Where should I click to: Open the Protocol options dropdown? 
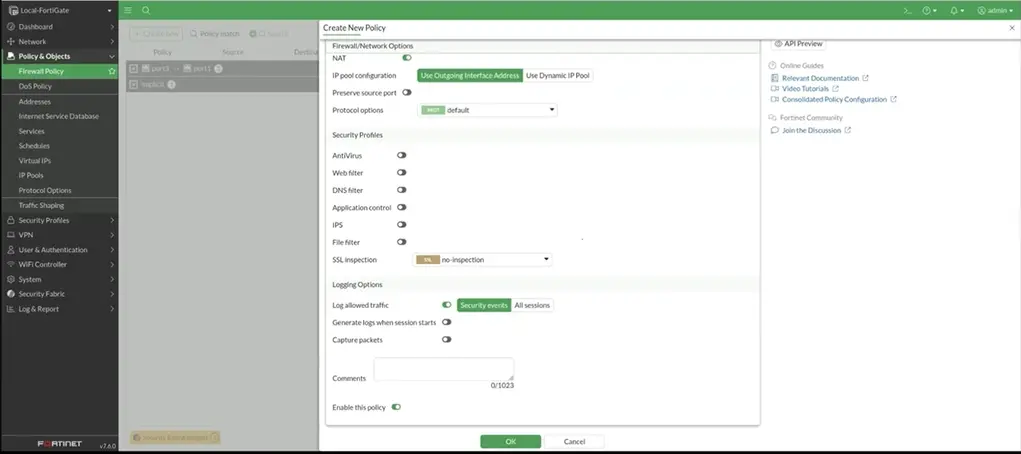click(487, 110)
